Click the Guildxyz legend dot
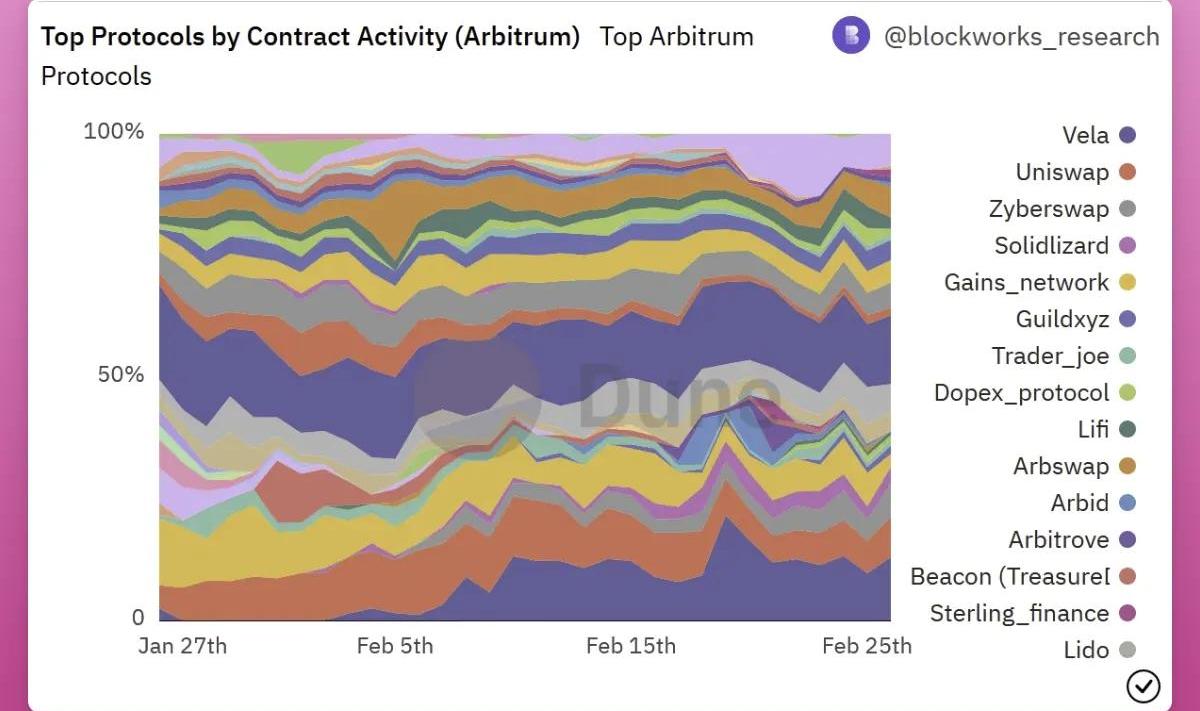1200x711 pixels. pyautogui.click(x=1128, y=319)
